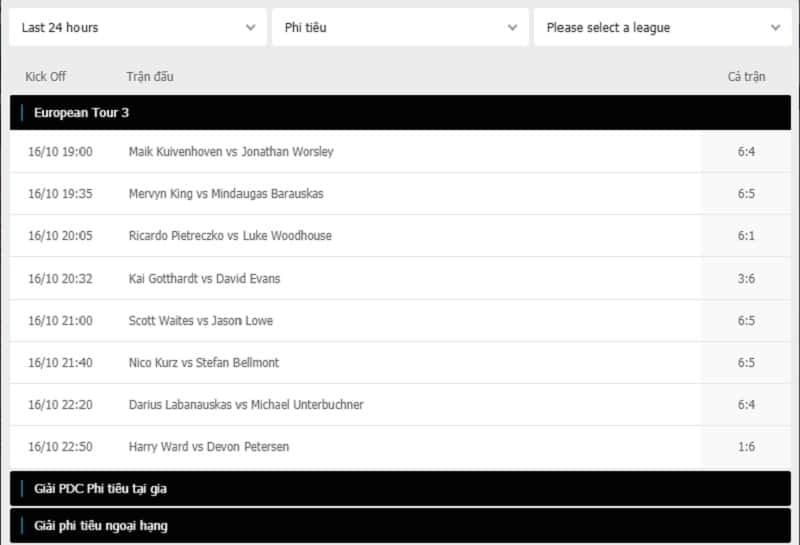
Task: Expand the Giải phi tiêu ngoại hạng section
Action: tap(400, 526)
